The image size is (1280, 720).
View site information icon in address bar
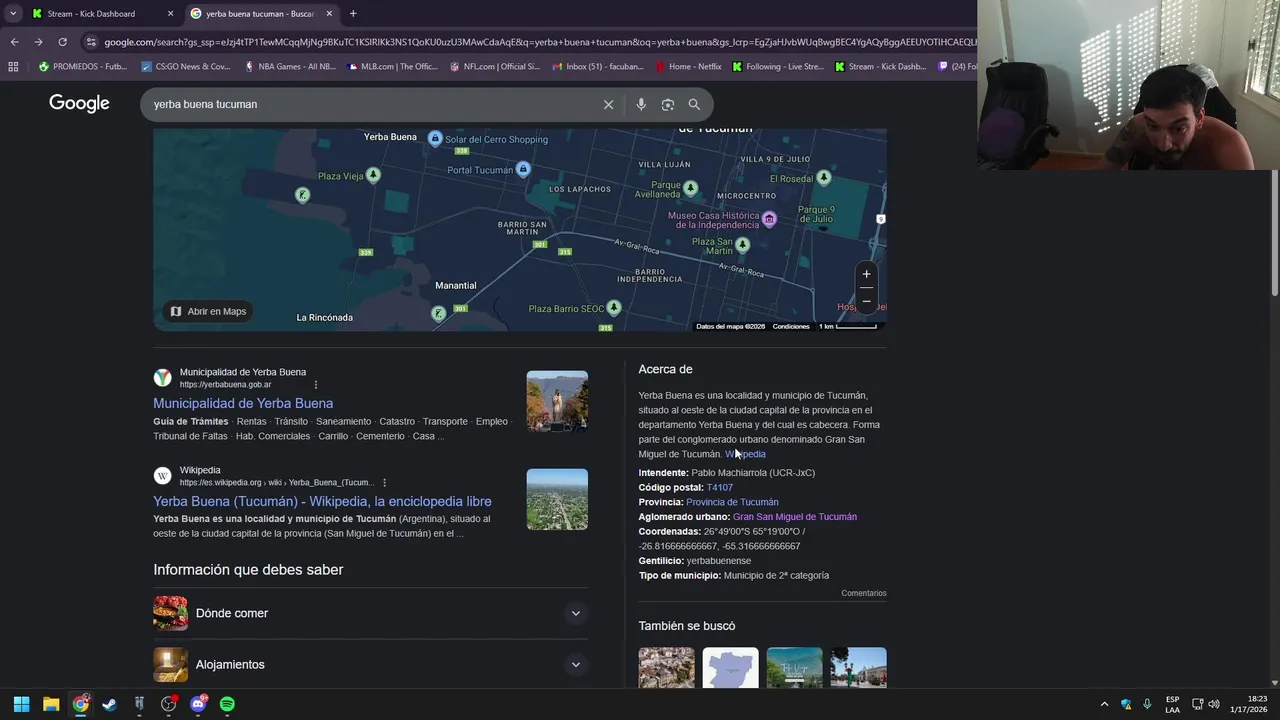[x=91, y=42]
